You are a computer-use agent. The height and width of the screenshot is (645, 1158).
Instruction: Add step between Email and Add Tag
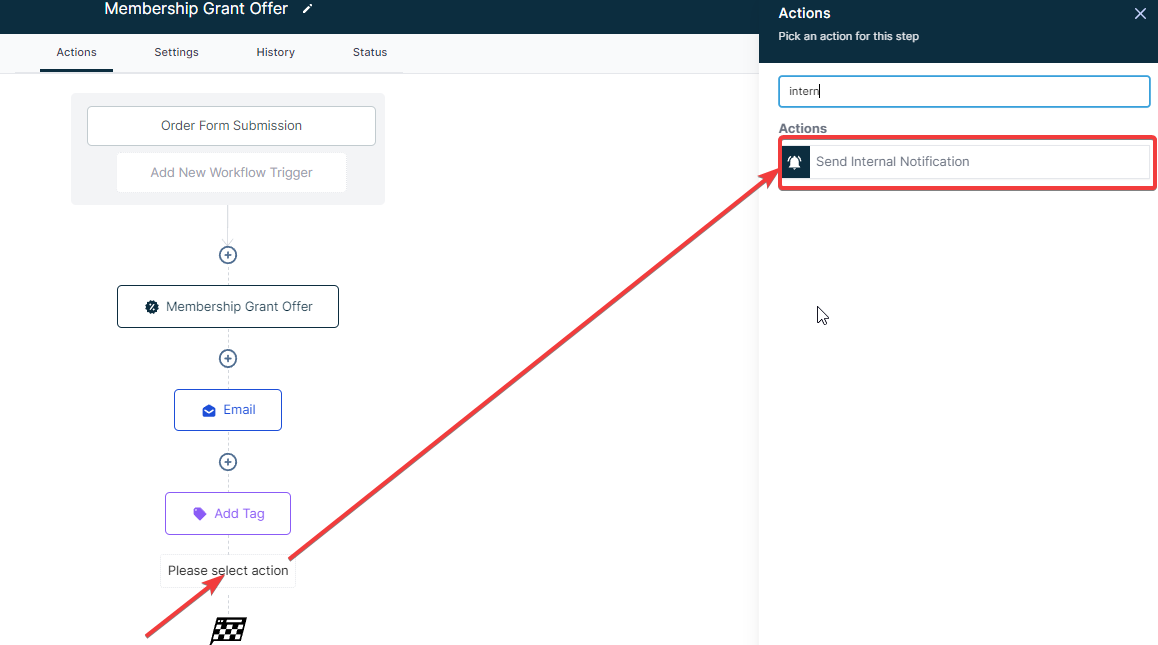227,462
